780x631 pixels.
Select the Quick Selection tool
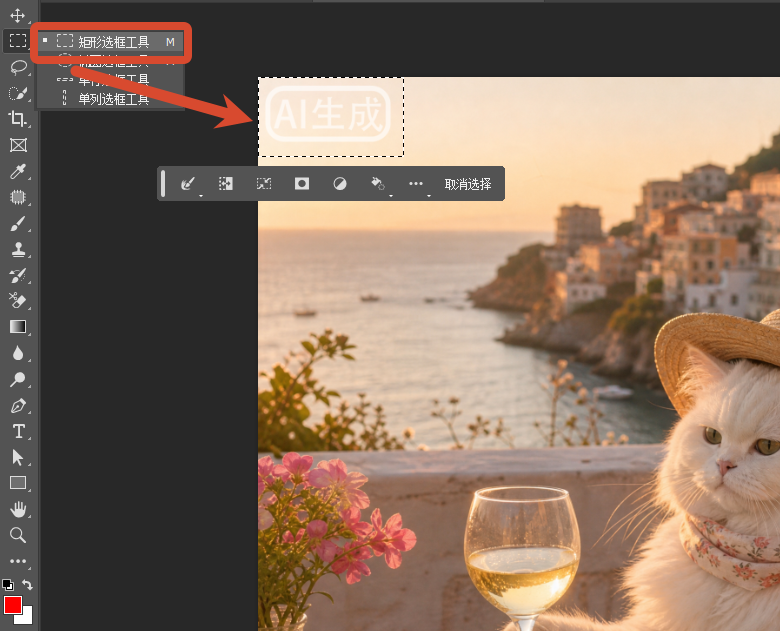[18, 93]
